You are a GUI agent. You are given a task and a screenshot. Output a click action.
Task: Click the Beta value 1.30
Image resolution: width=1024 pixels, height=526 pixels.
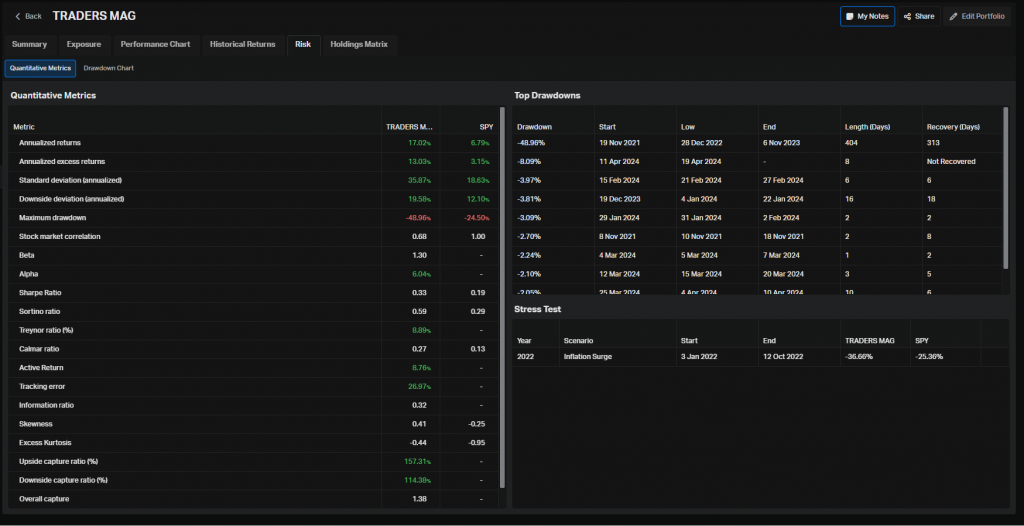420,255
